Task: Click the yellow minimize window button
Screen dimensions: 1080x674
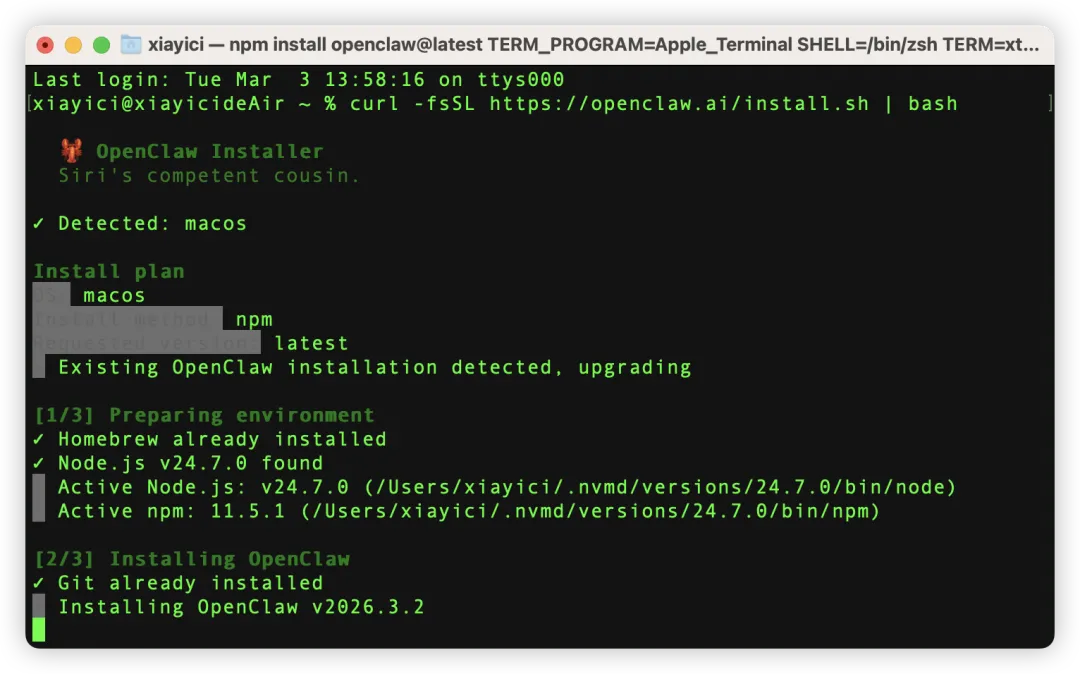Action: coord(73,45)
